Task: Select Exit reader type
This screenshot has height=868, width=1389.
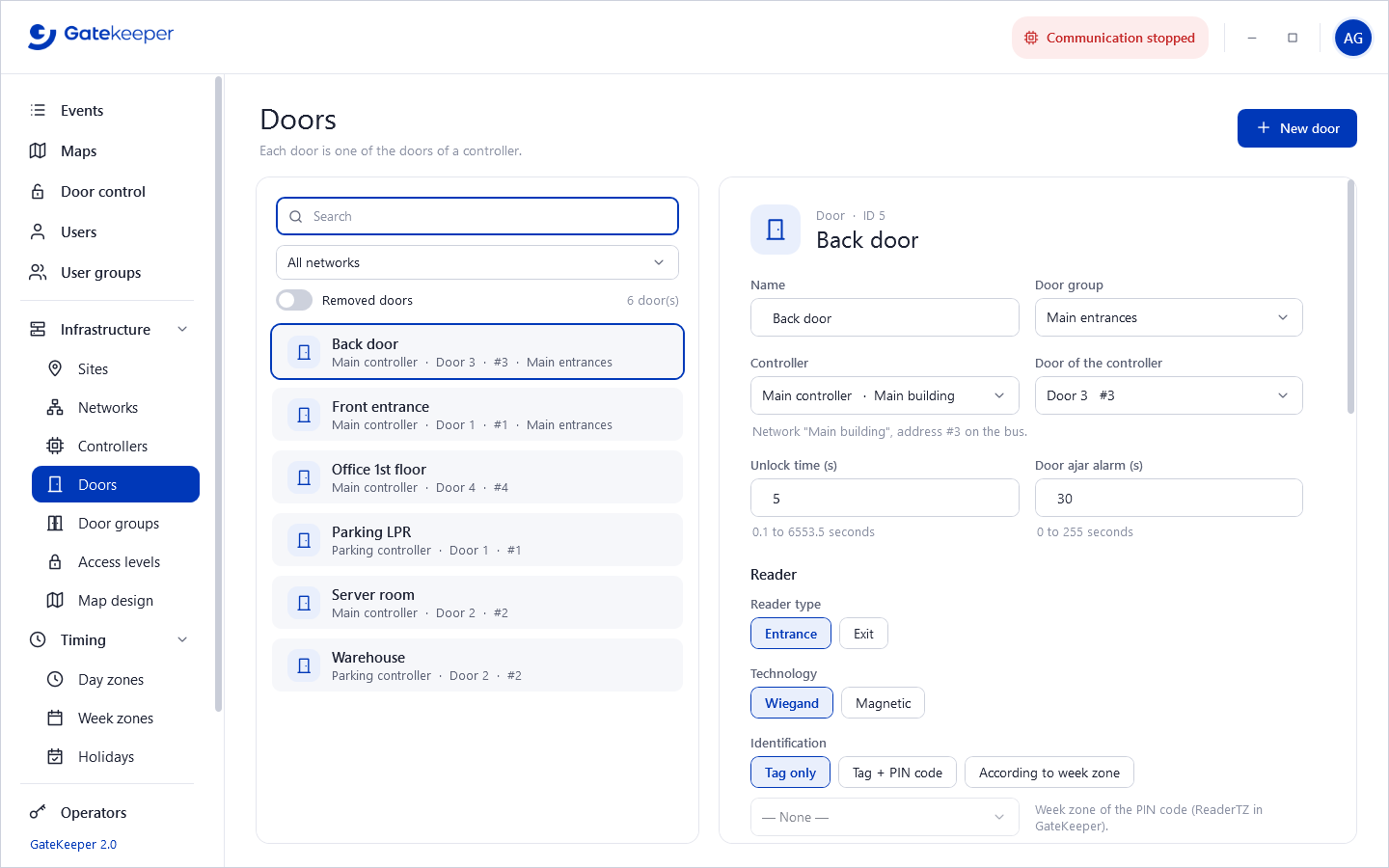Action: (x=863, y=634)
